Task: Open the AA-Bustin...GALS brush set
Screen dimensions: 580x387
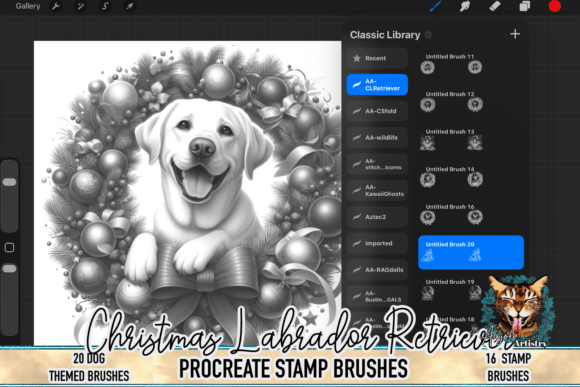Action: coord(377,296)
